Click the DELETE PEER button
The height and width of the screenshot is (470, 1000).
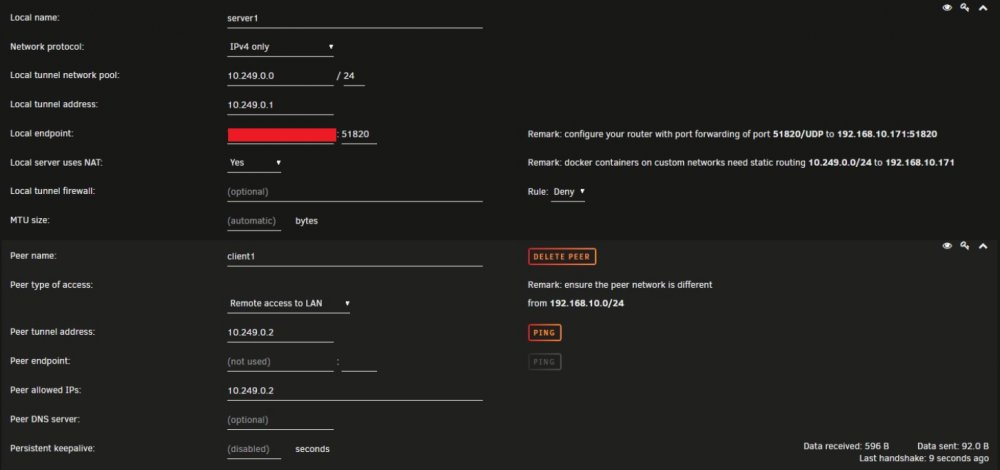(x=562, y=256)
